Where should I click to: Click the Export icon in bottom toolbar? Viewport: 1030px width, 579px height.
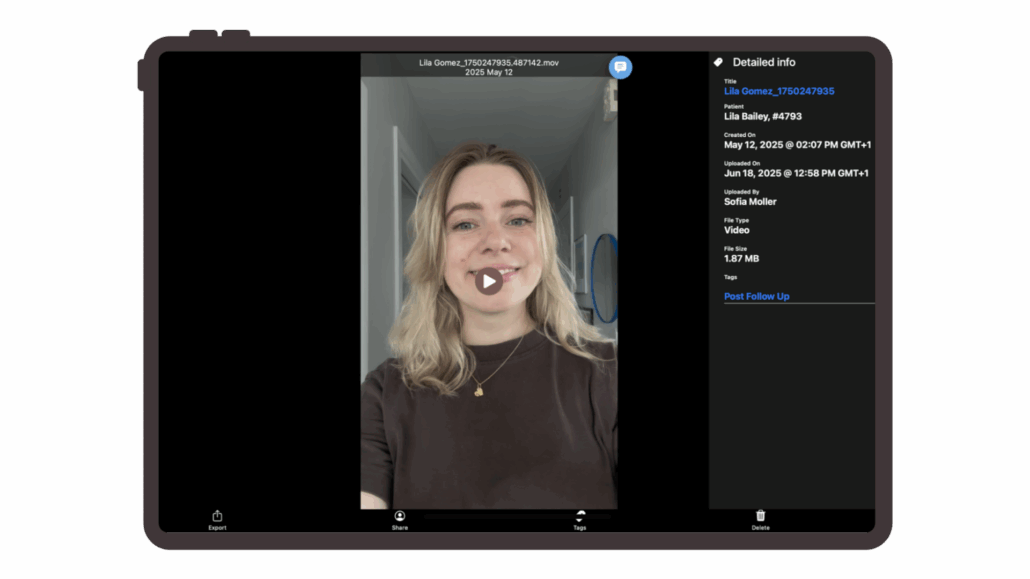(x=217, y=517)
